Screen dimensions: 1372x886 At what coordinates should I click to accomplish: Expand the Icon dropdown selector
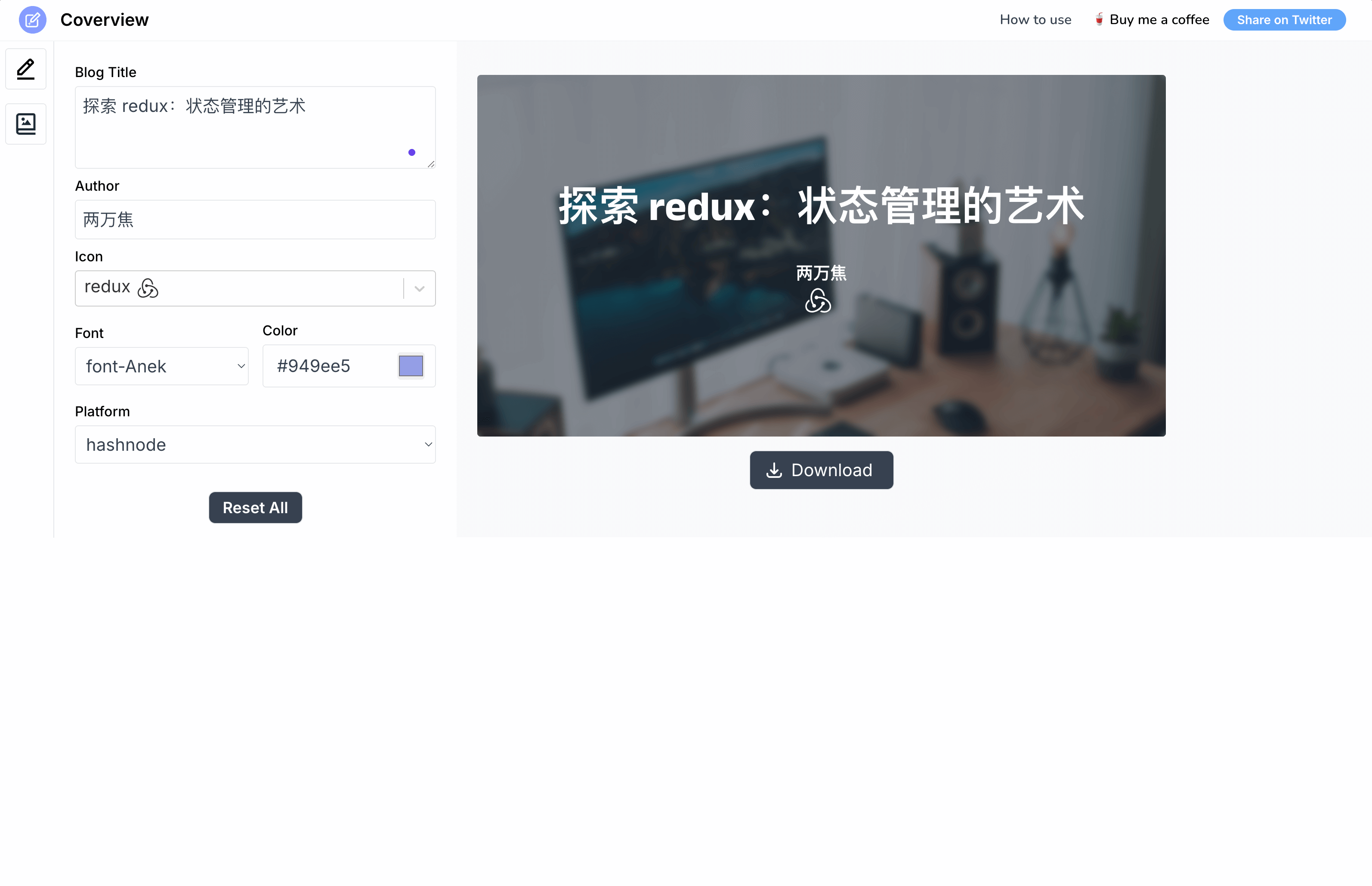[421, 288]
